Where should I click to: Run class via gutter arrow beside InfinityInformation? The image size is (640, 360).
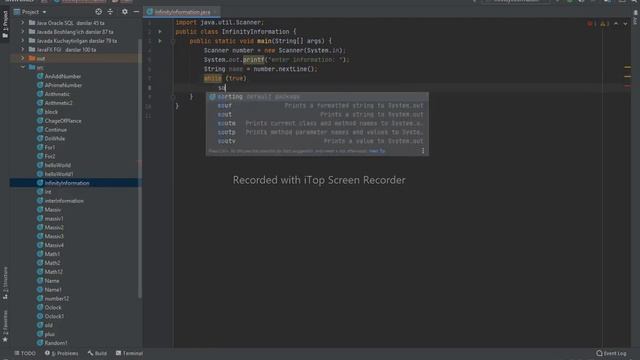tap(160, 31)
